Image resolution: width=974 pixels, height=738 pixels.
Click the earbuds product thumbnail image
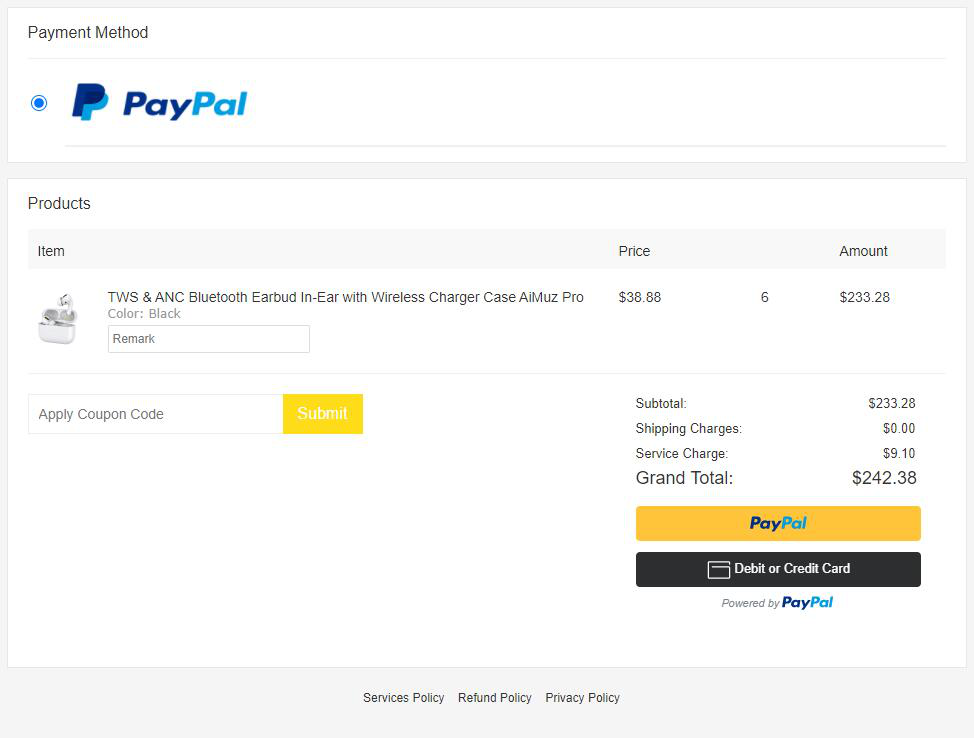(x=57, y=319)
